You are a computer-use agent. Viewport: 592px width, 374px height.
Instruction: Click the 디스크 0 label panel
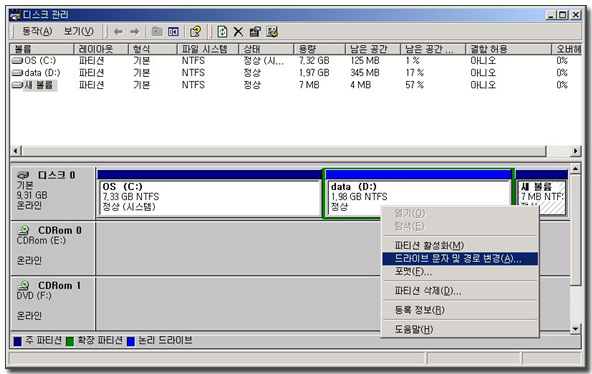click(x=53, y=193)
